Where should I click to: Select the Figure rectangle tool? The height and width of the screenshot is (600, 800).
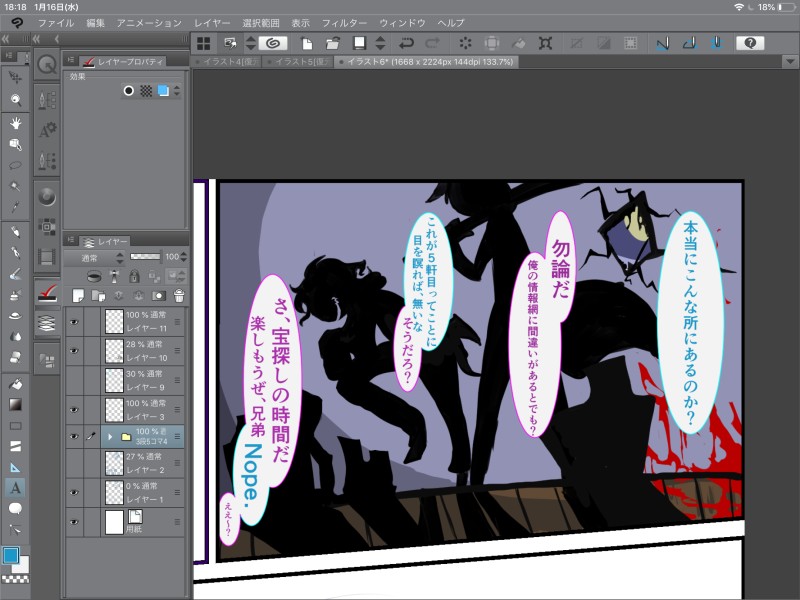15,426
